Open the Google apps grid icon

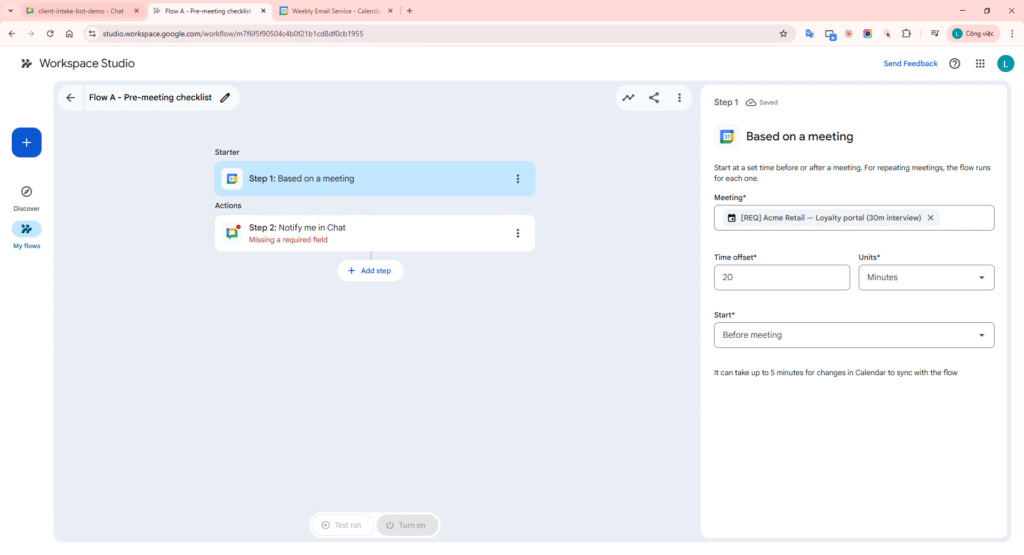[x=980, y=63]
